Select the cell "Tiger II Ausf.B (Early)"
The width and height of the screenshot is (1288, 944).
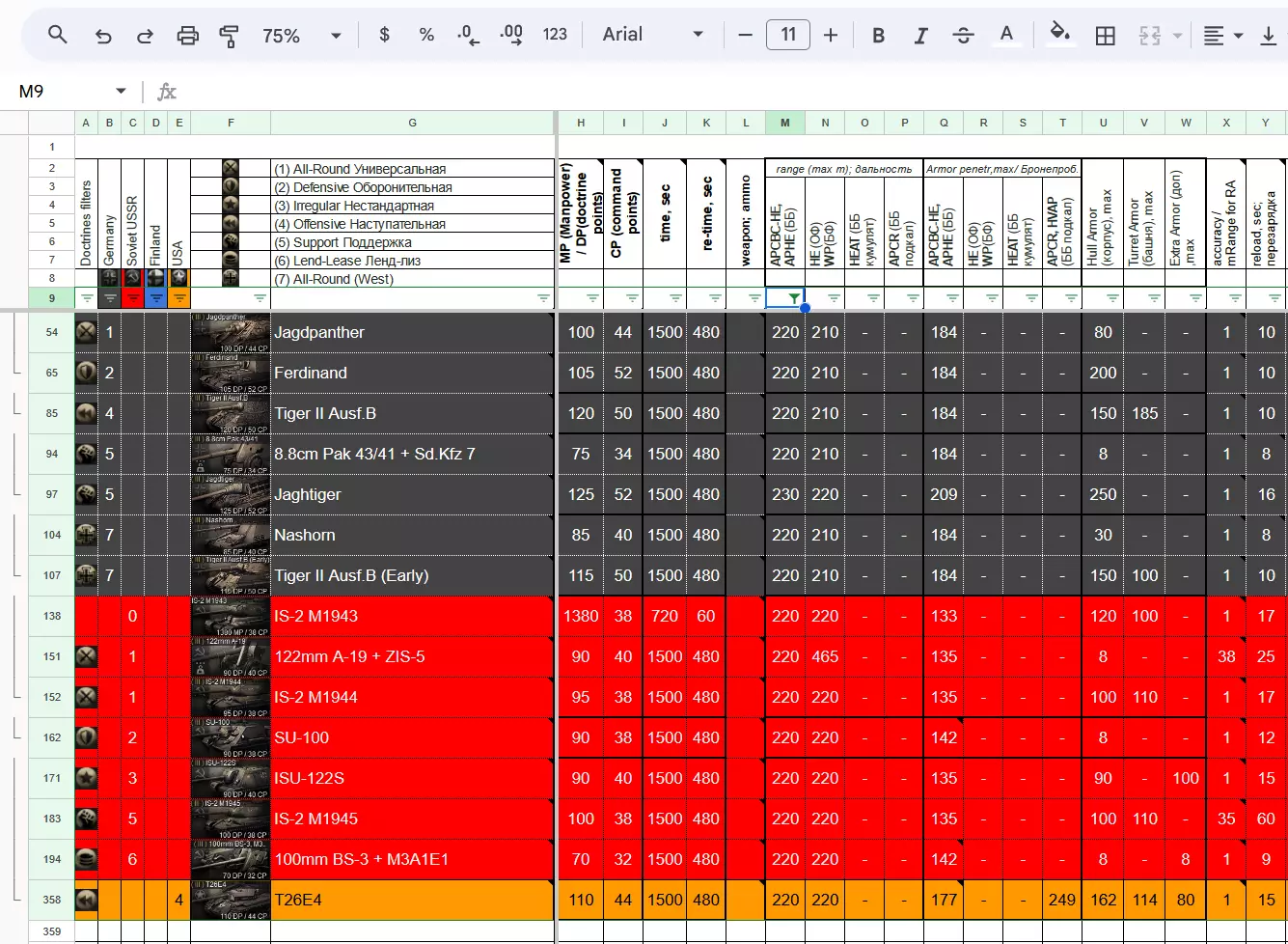pyautogui.click(x=413, y=575)
